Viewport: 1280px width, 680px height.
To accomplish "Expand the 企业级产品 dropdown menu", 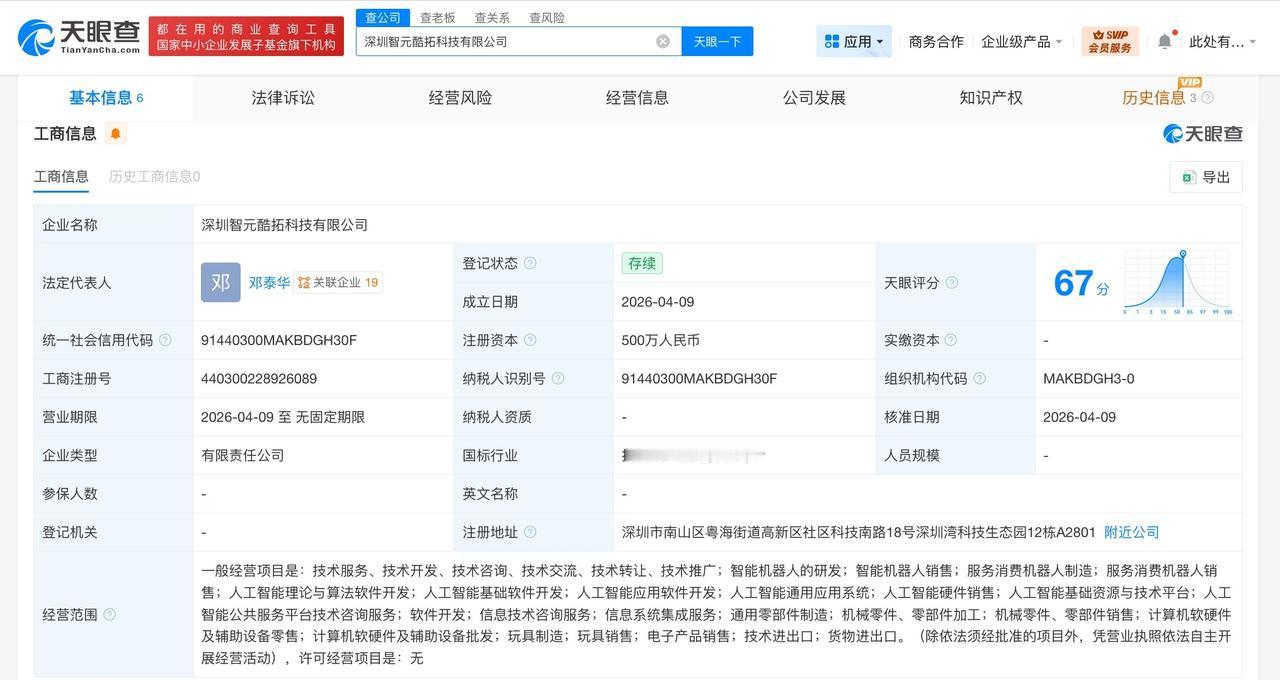I will [1021, 41].
